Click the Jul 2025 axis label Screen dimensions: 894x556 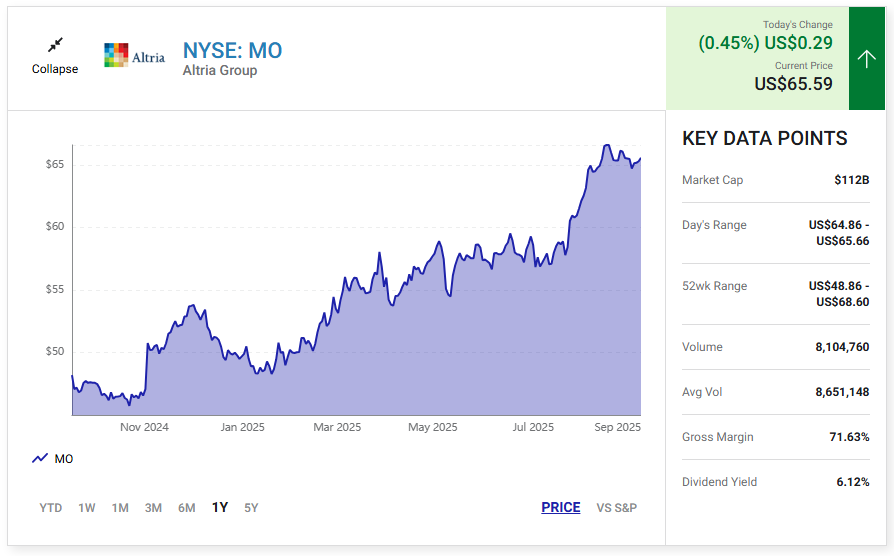coord(533,427)
